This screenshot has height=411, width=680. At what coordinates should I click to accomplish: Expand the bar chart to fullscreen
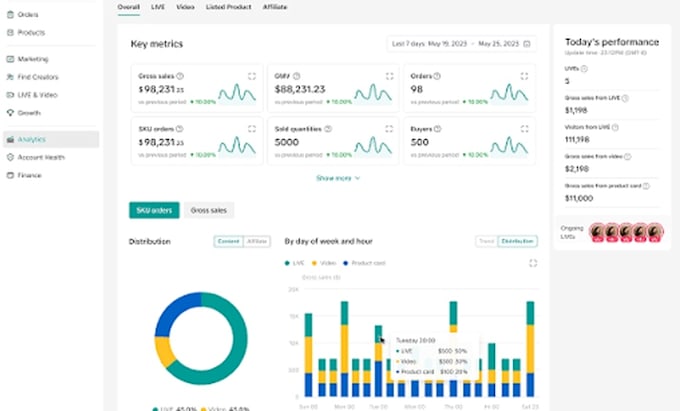click(x=533, y=263)
